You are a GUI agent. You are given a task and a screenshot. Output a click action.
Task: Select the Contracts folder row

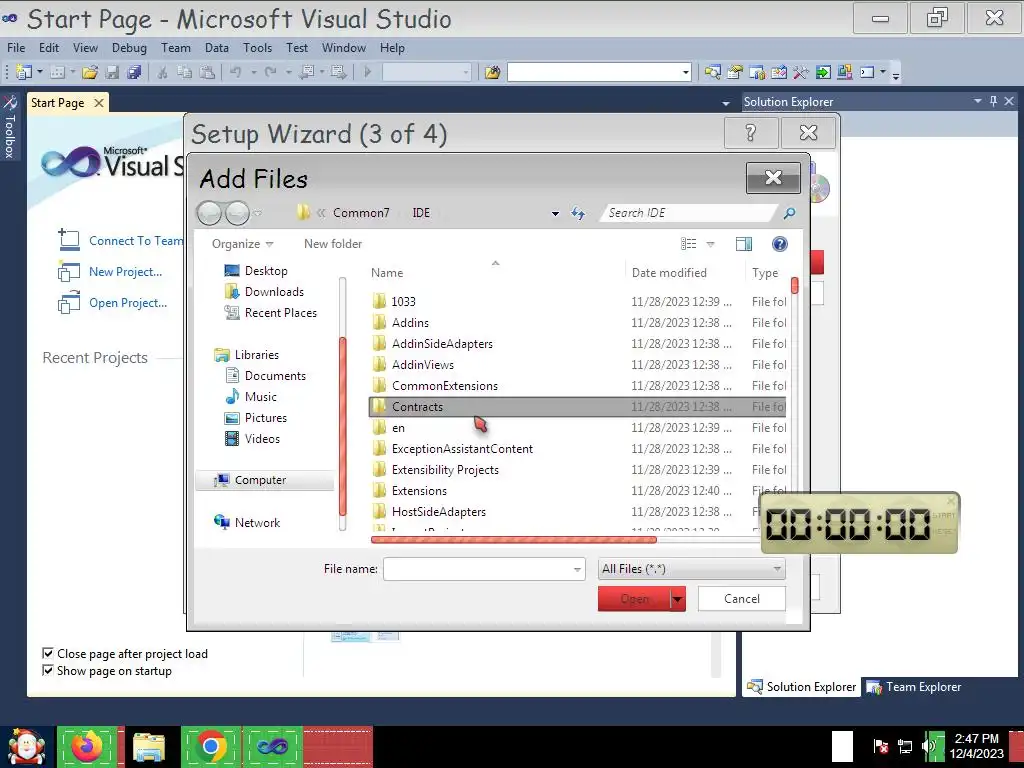[x=577, y=407]
